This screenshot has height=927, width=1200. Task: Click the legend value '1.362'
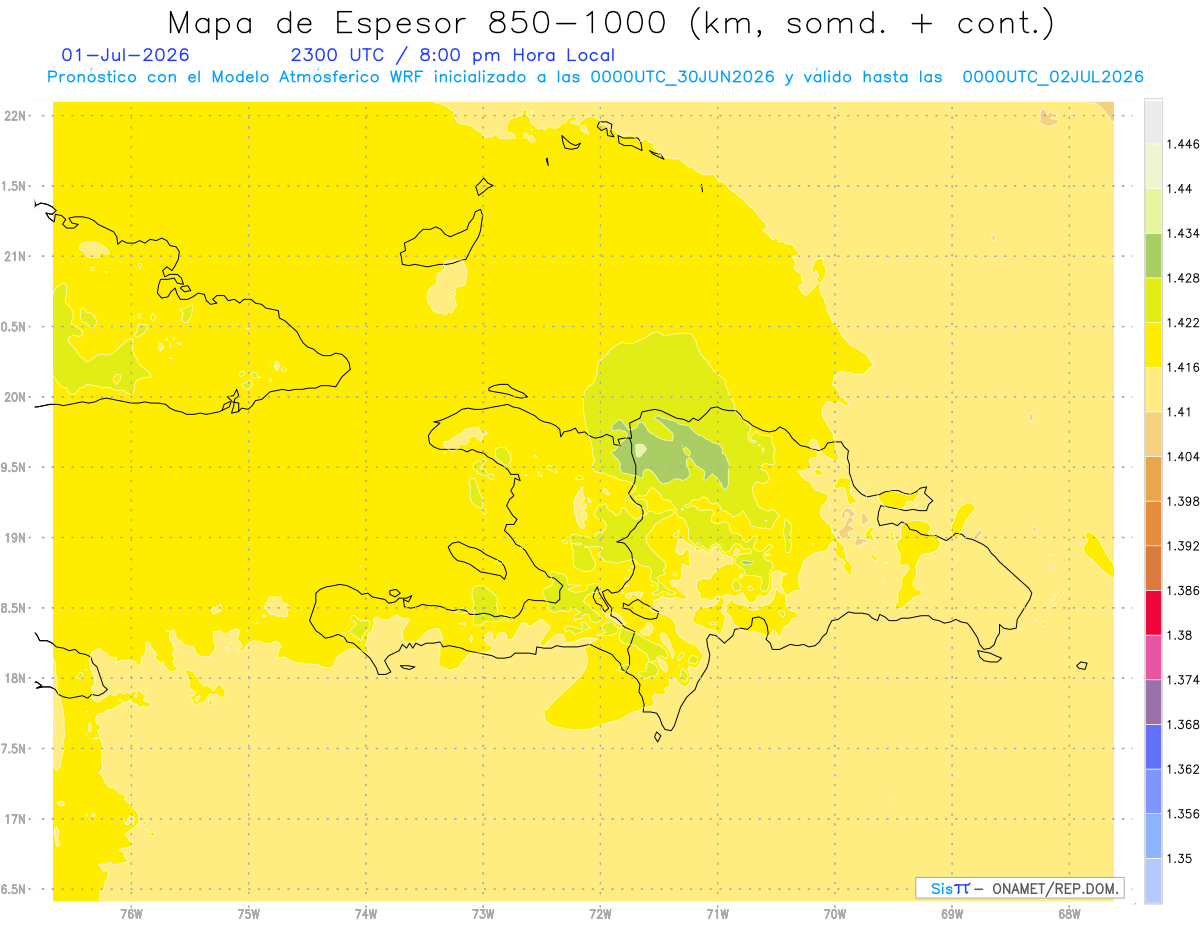pyautogui.click(x=1182, y=769)
